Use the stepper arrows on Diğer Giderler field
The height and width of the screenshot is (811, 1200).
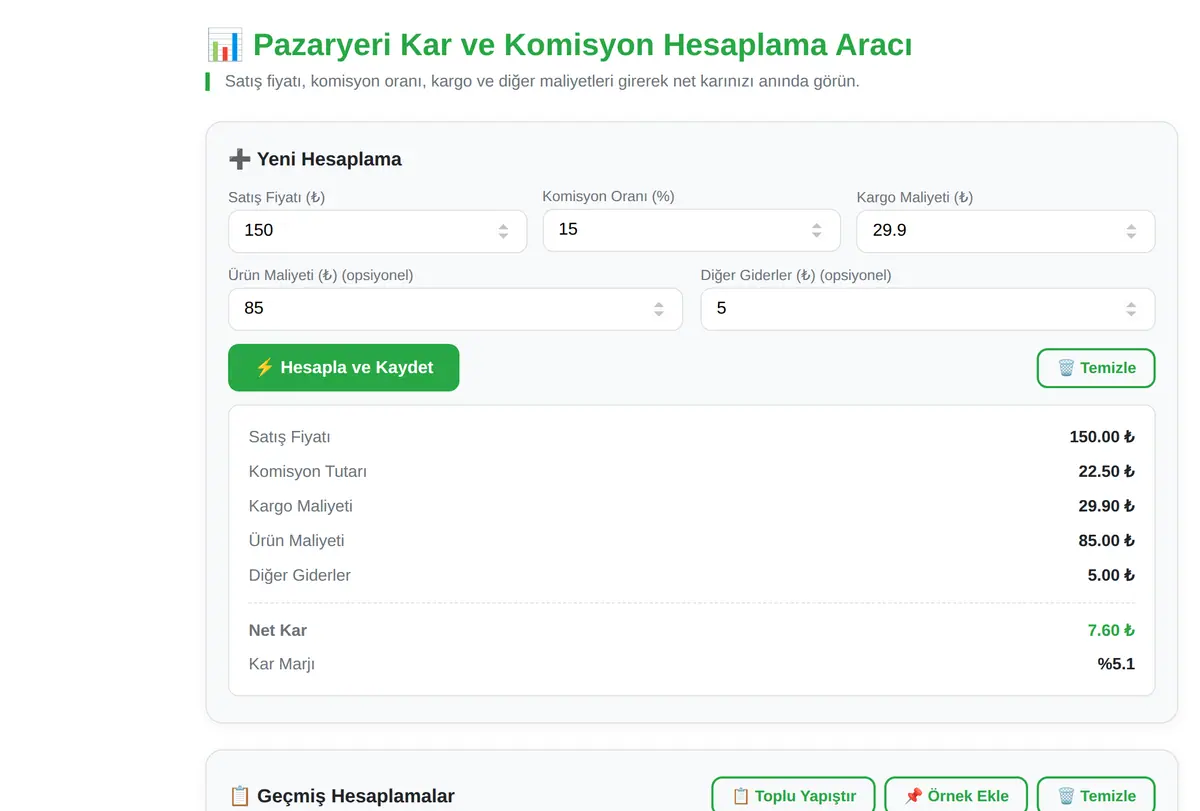(1131, 309)
